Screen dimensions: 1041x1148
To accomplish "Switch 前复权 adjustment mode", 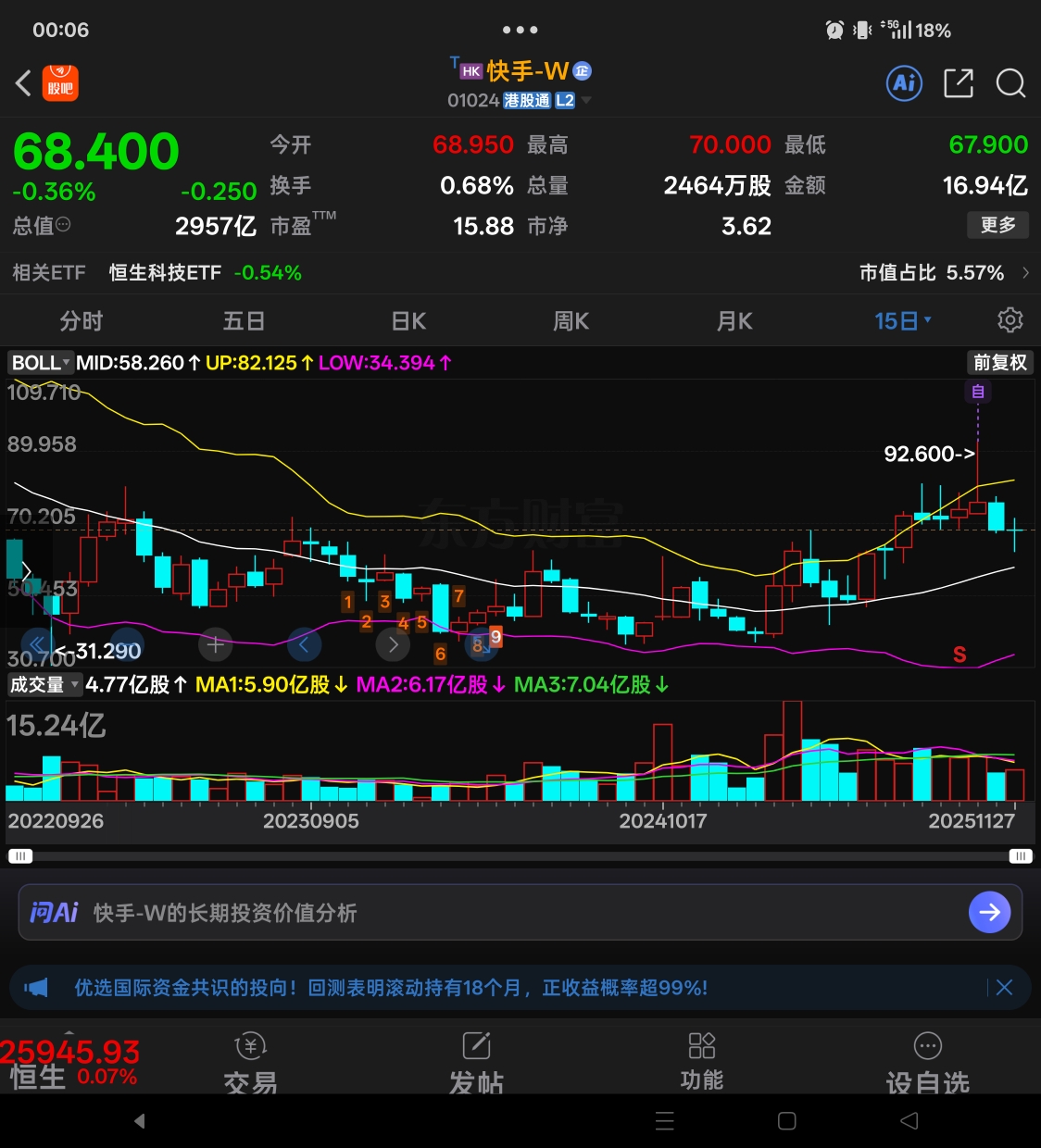I will 1000,363.
